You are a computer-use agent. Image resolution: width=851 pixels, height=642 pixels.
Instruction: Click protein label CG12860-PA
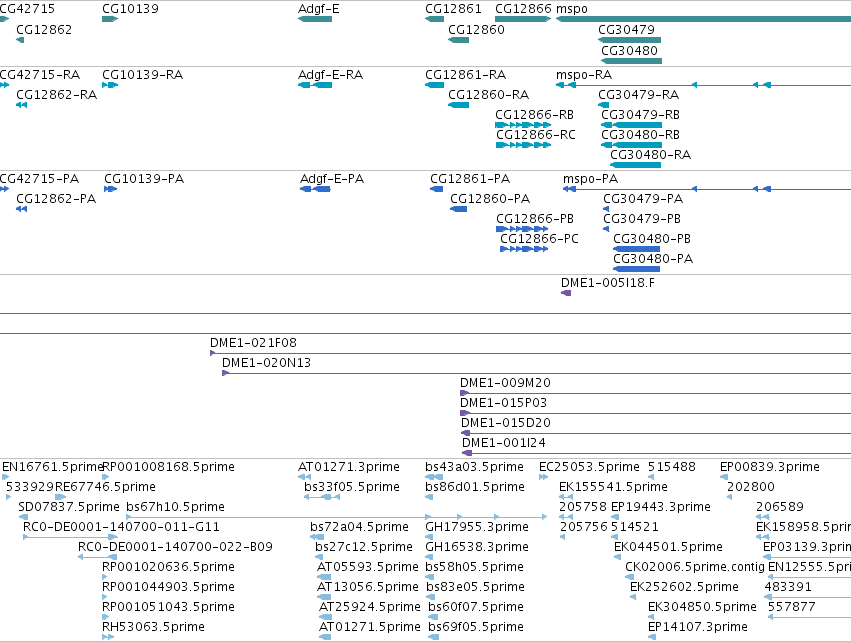tap(490, 199)
